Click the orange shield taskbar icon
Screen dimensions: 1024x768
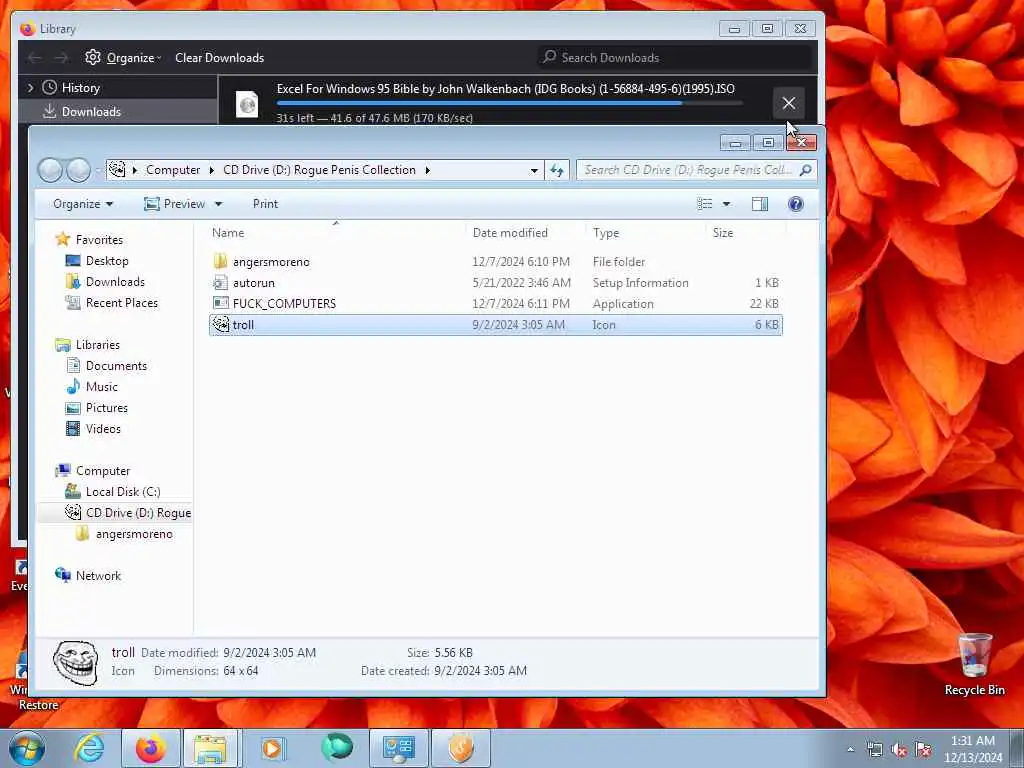[460, 748]
